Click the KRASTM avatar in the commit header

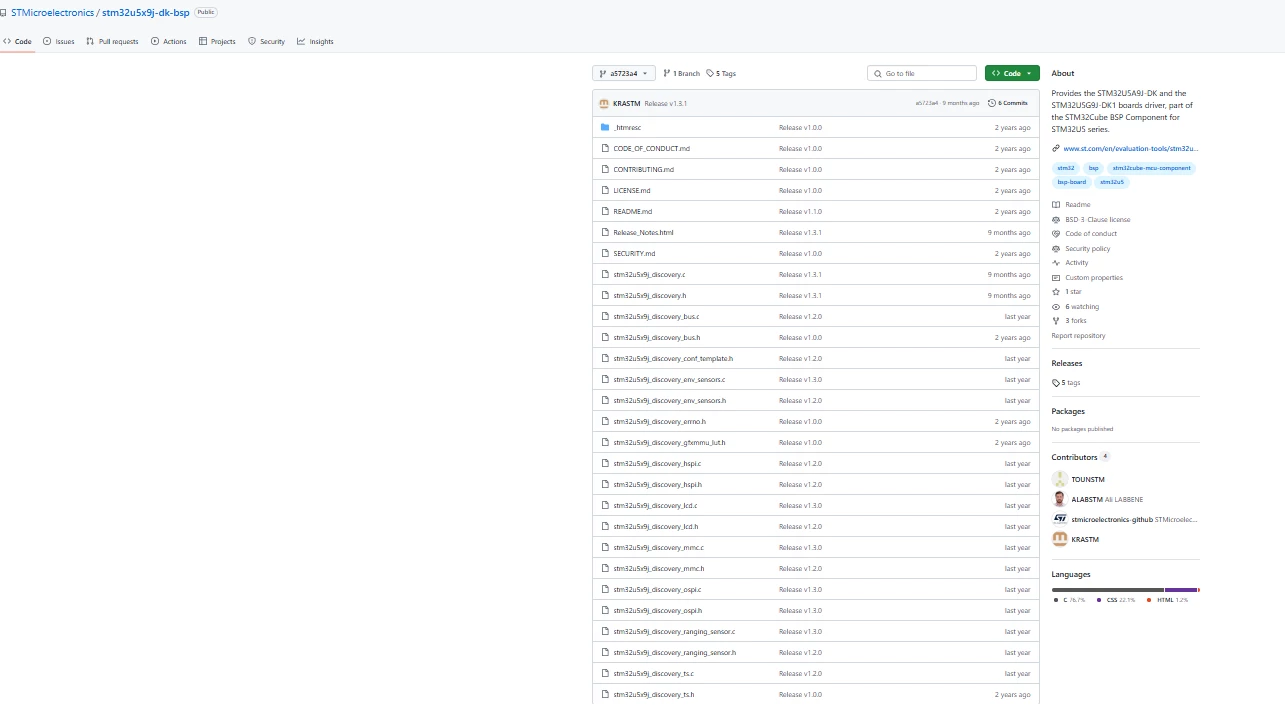coord(604,103)
